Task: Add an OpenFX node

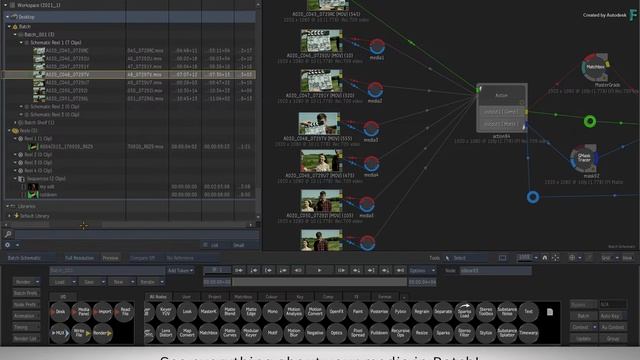Action: [336, 311]
